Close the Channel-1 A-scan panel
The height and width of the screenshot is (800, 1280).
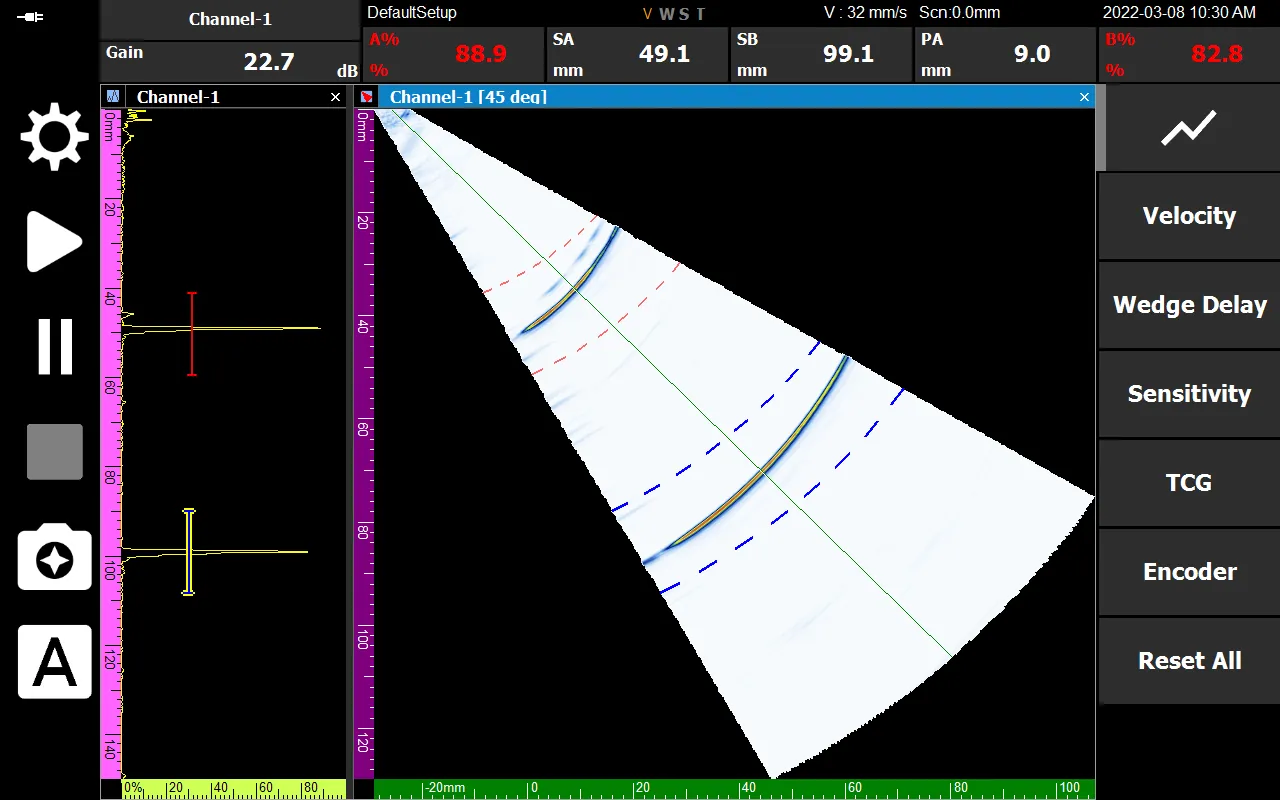coord(335,97)
